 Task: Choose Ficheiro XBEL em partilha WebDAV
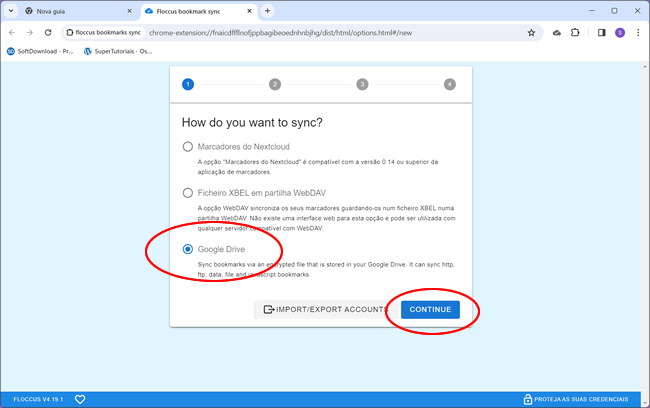(x=187, y=193)
